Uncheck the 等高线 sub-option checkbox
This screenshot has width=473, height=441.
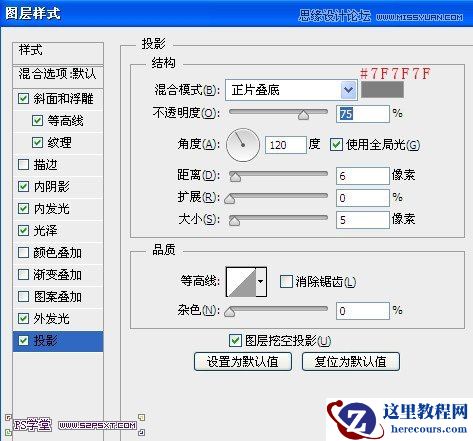tap(37, 121)
